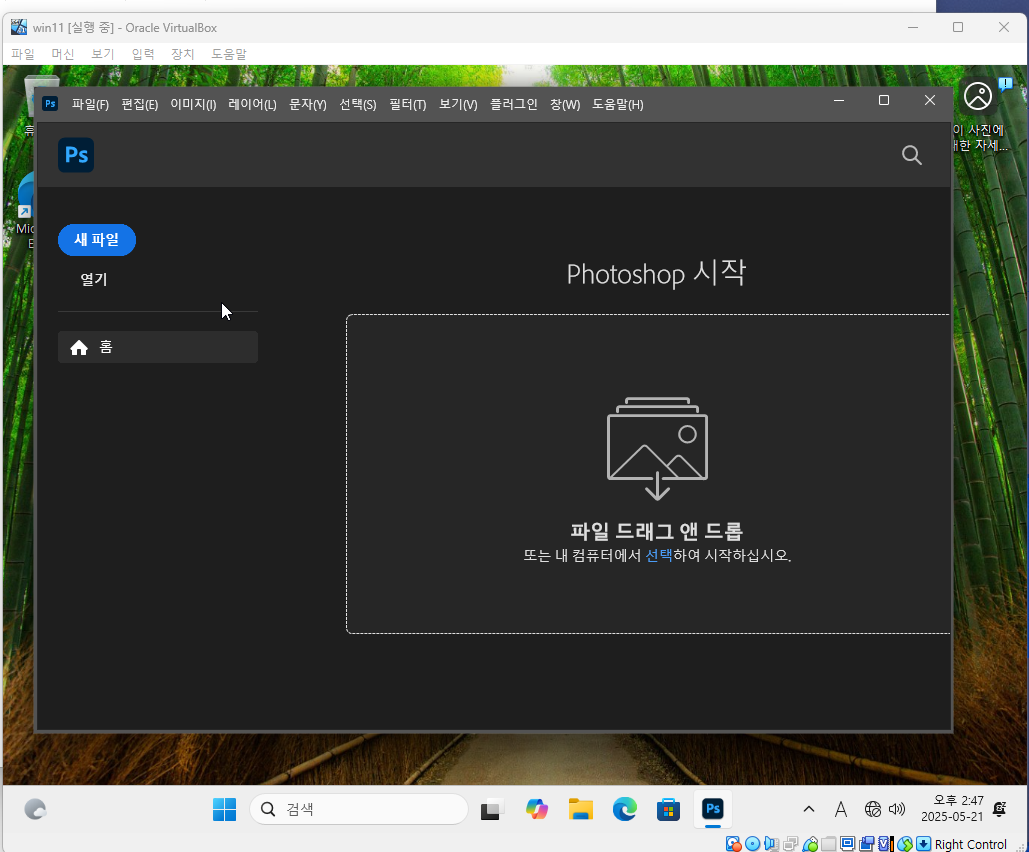Open the VirtualBox 장치 menu
The width and height of the screenshot is (1029, 852).
(182, 54)
